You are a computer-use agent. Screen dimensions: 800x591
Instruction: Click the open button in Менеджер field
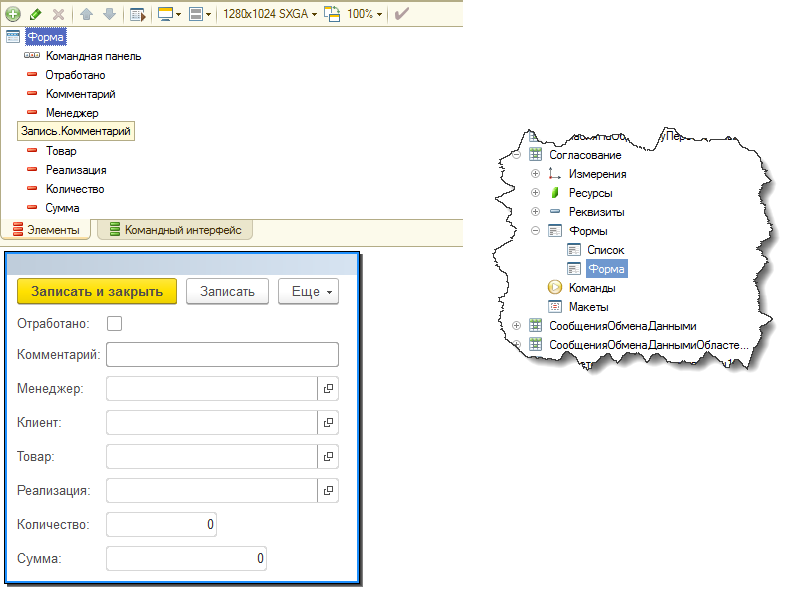coord(328,388)
